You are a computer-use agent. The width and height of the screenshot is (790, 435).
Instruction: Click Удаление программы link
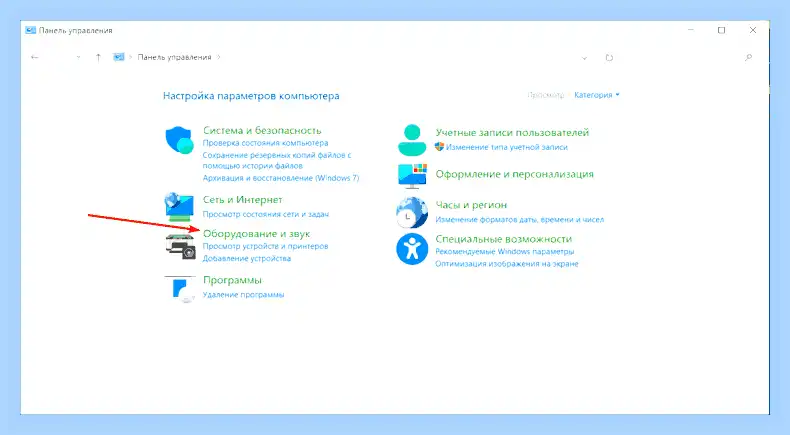(243, 295)
